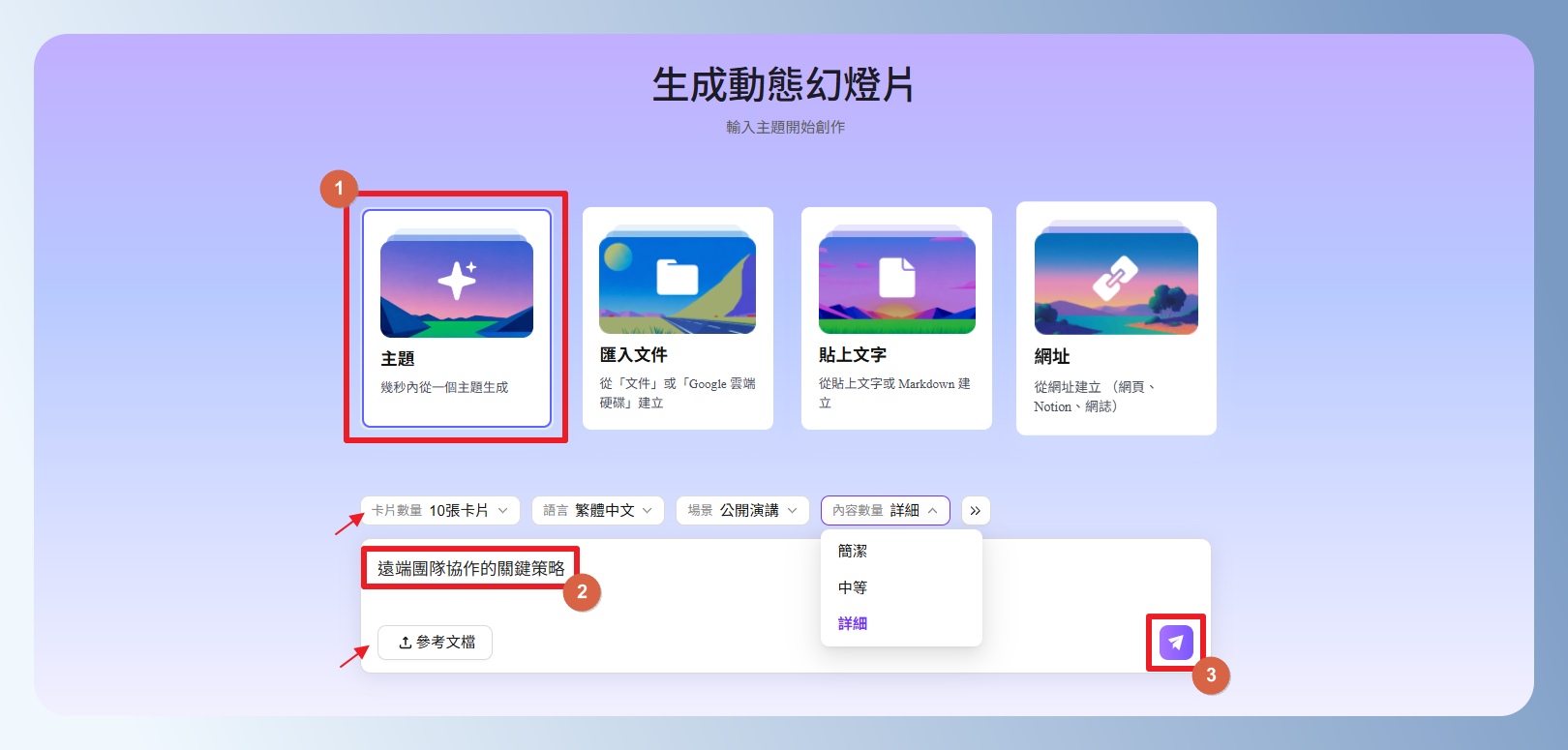Open the 卡片數量 10張卡片 dropdown
The height and width of the screenshot is (750, 1568).
pos(440,511)
